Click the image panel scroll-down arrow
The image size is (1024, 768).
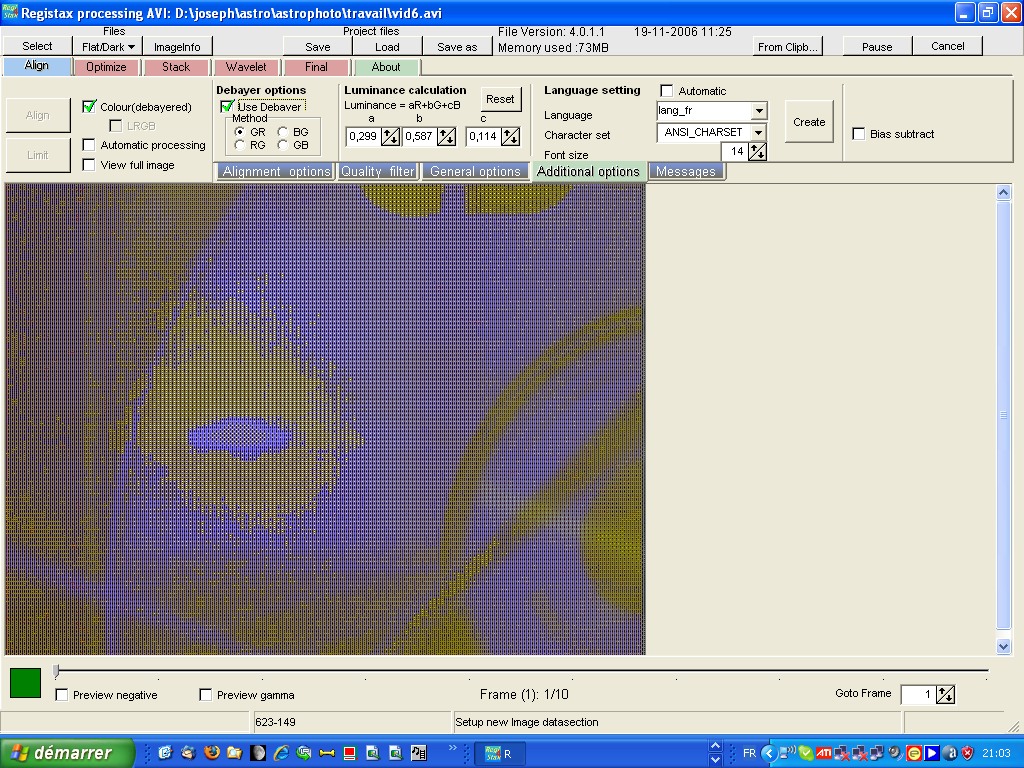[1004, 646]
